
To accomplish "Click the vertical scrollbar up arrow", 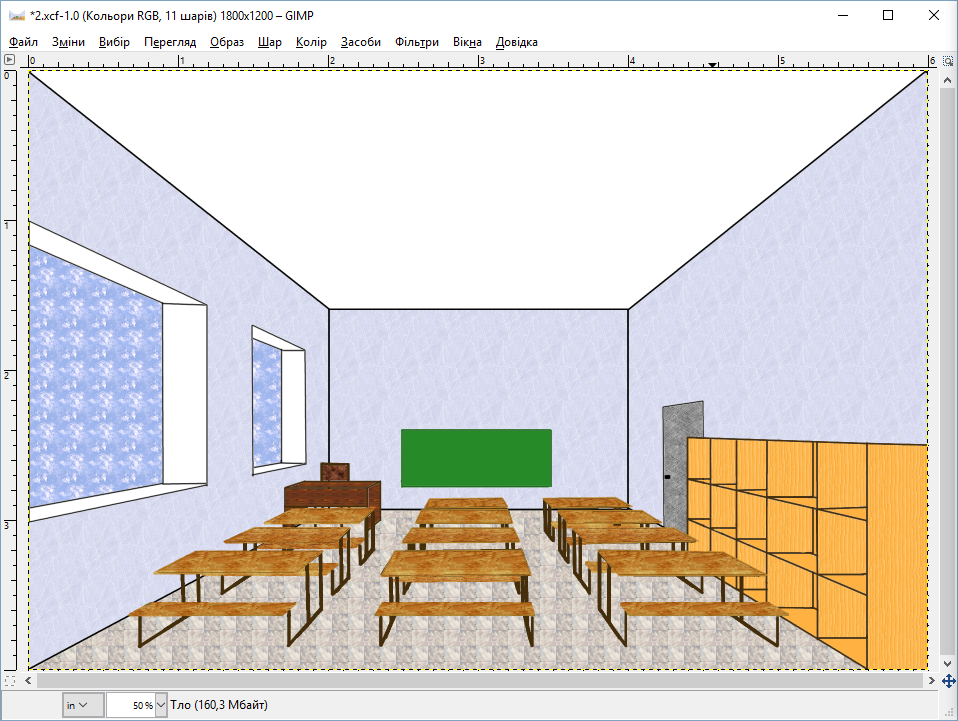I will [948, 80].
